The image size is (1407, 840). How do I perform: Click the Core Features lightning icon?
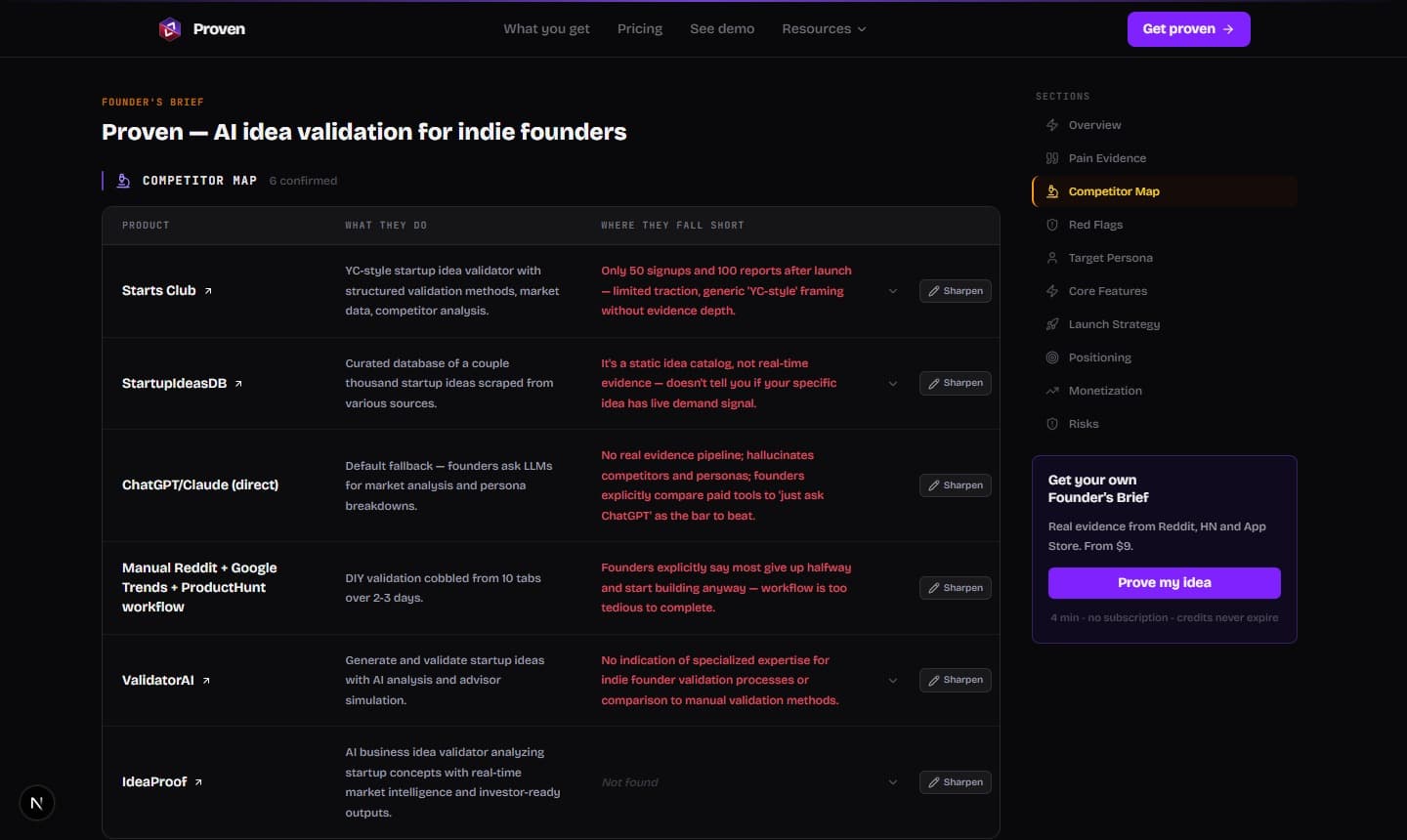tap(1052, 291)
